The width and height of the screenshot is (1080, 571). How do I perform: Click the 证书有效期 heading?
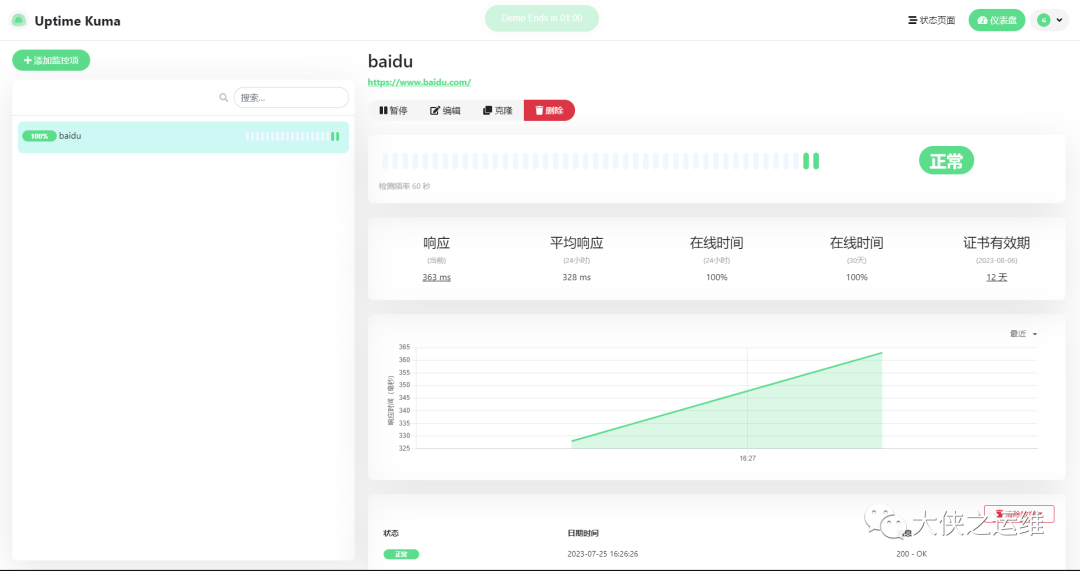point(997,242)
